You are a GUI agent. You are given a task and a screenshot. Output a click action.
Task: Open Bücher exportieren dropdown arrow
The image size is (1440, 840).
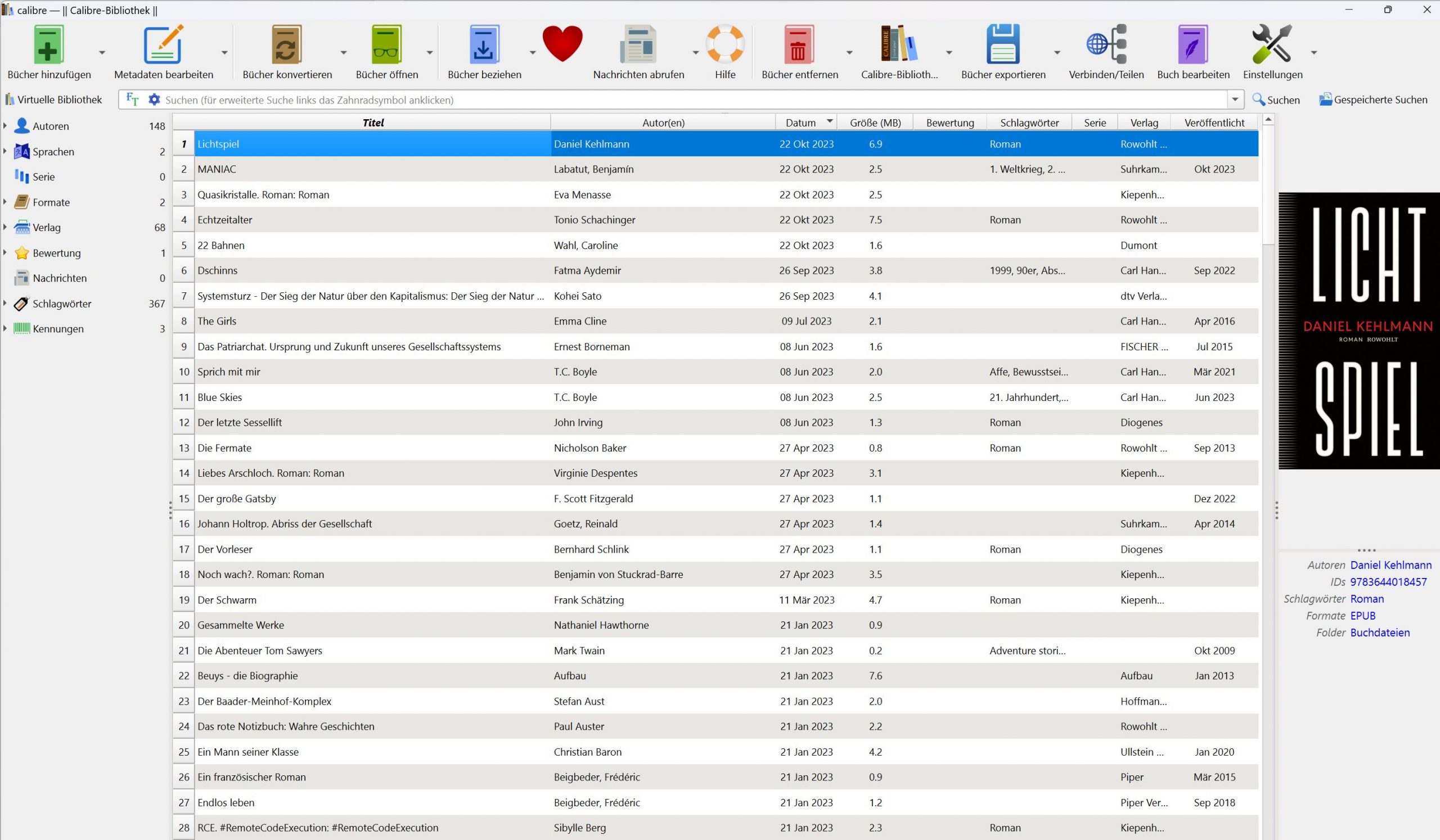(1056, 52)
